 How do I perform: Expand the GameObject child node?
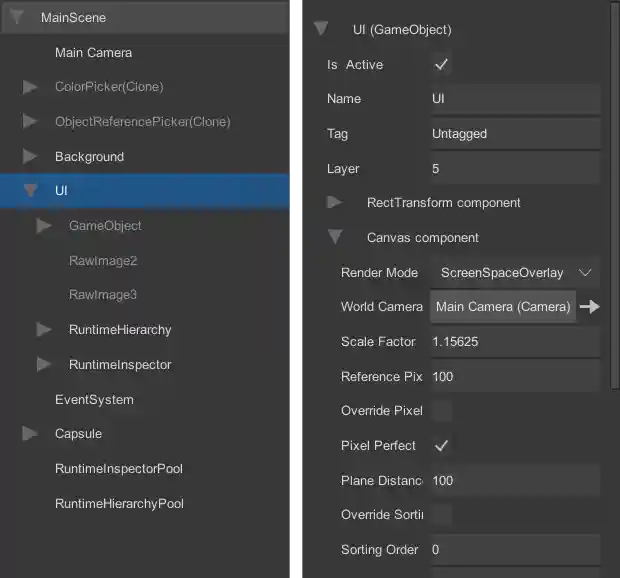coord(44,226)
